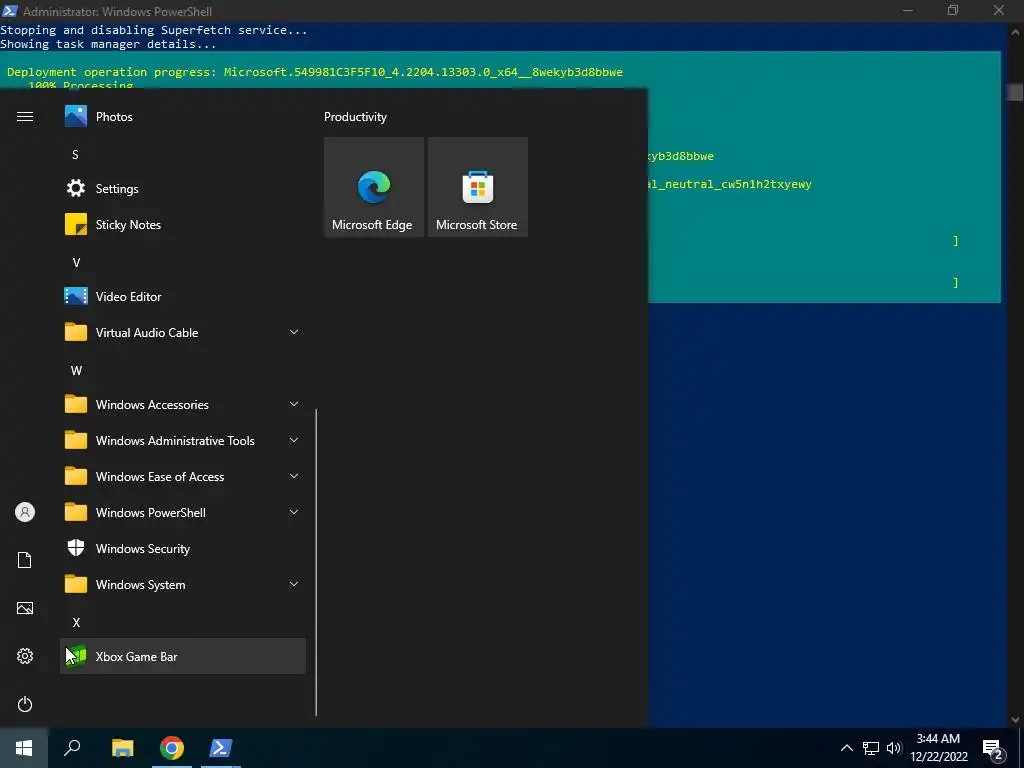The width and height of the screenshot is (1024, 768).
Task: Switch to PowerShell taskbar icon
Action: 221,748
